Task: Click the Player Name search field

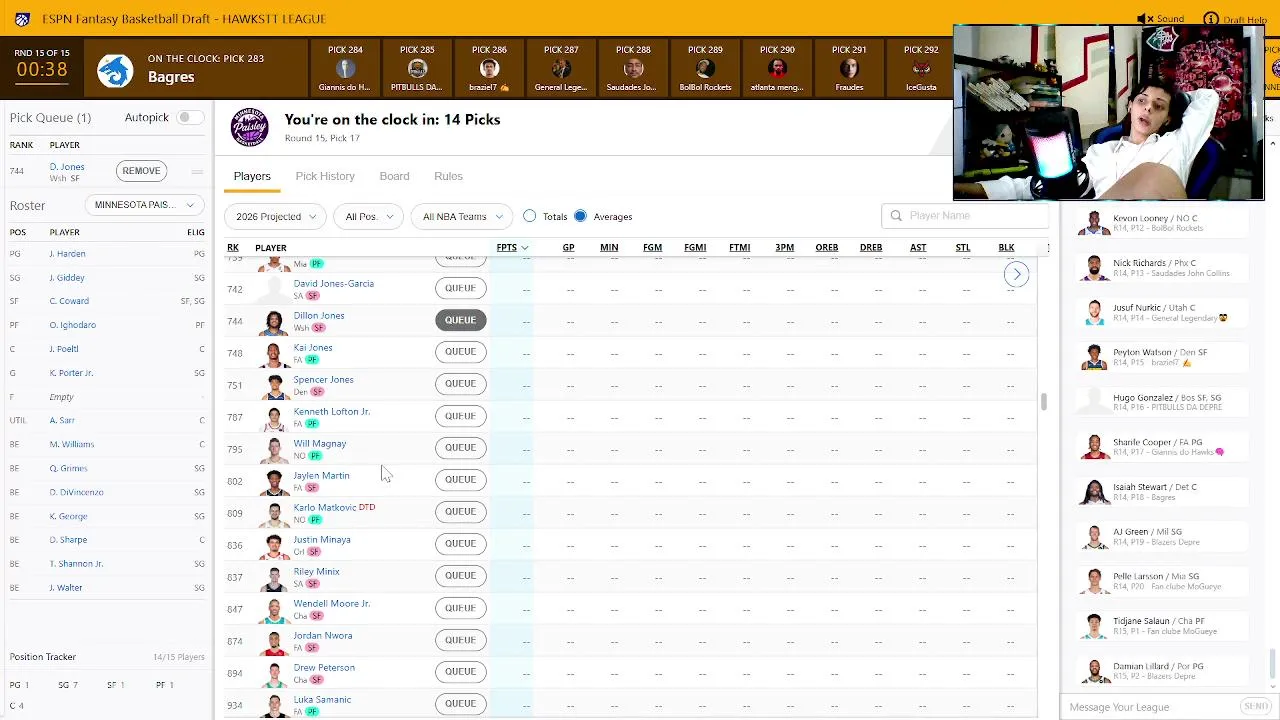Action: (965, 216)
